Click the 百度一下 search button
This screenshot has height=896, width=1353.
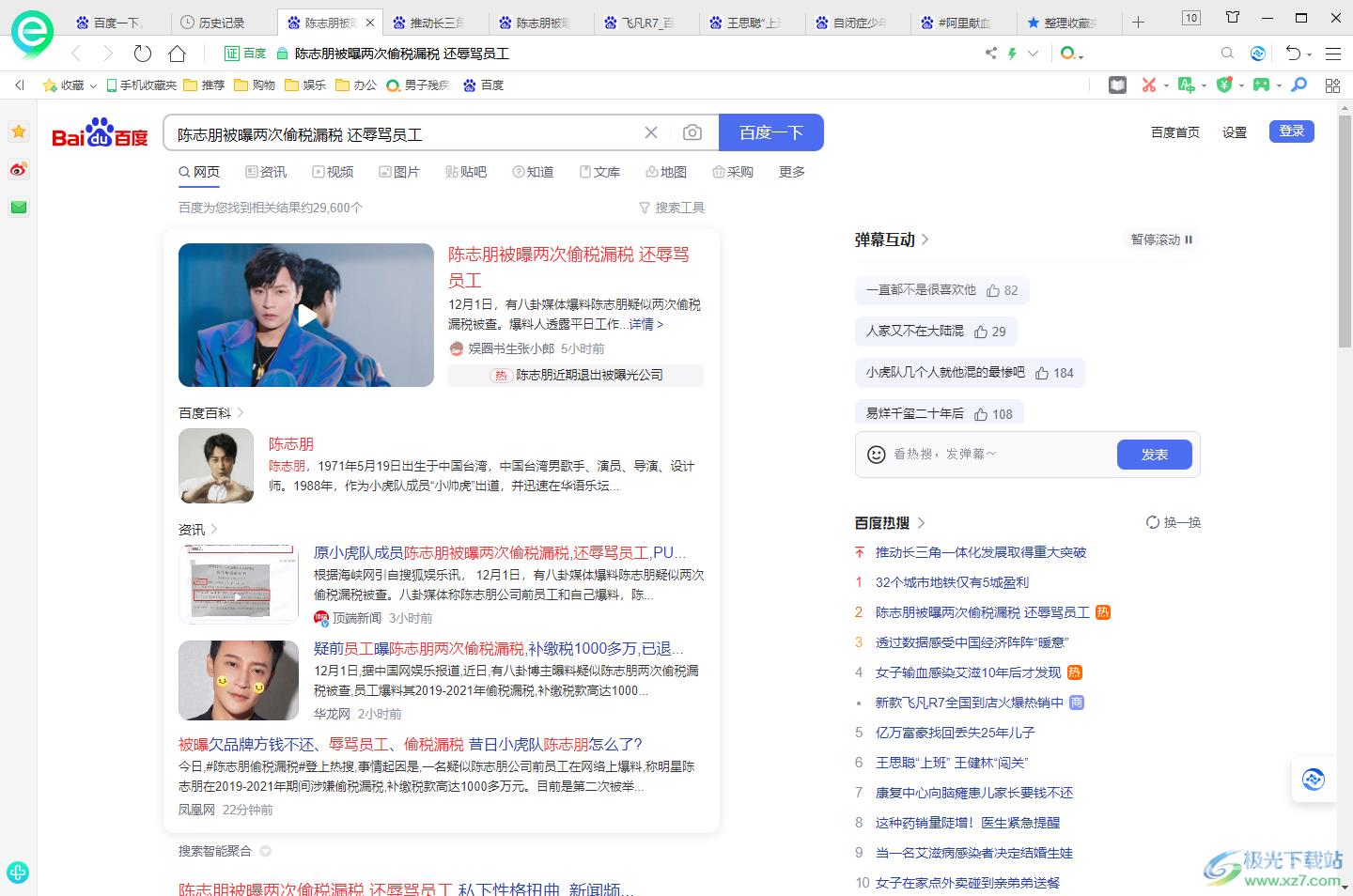[x=771, y=132]
